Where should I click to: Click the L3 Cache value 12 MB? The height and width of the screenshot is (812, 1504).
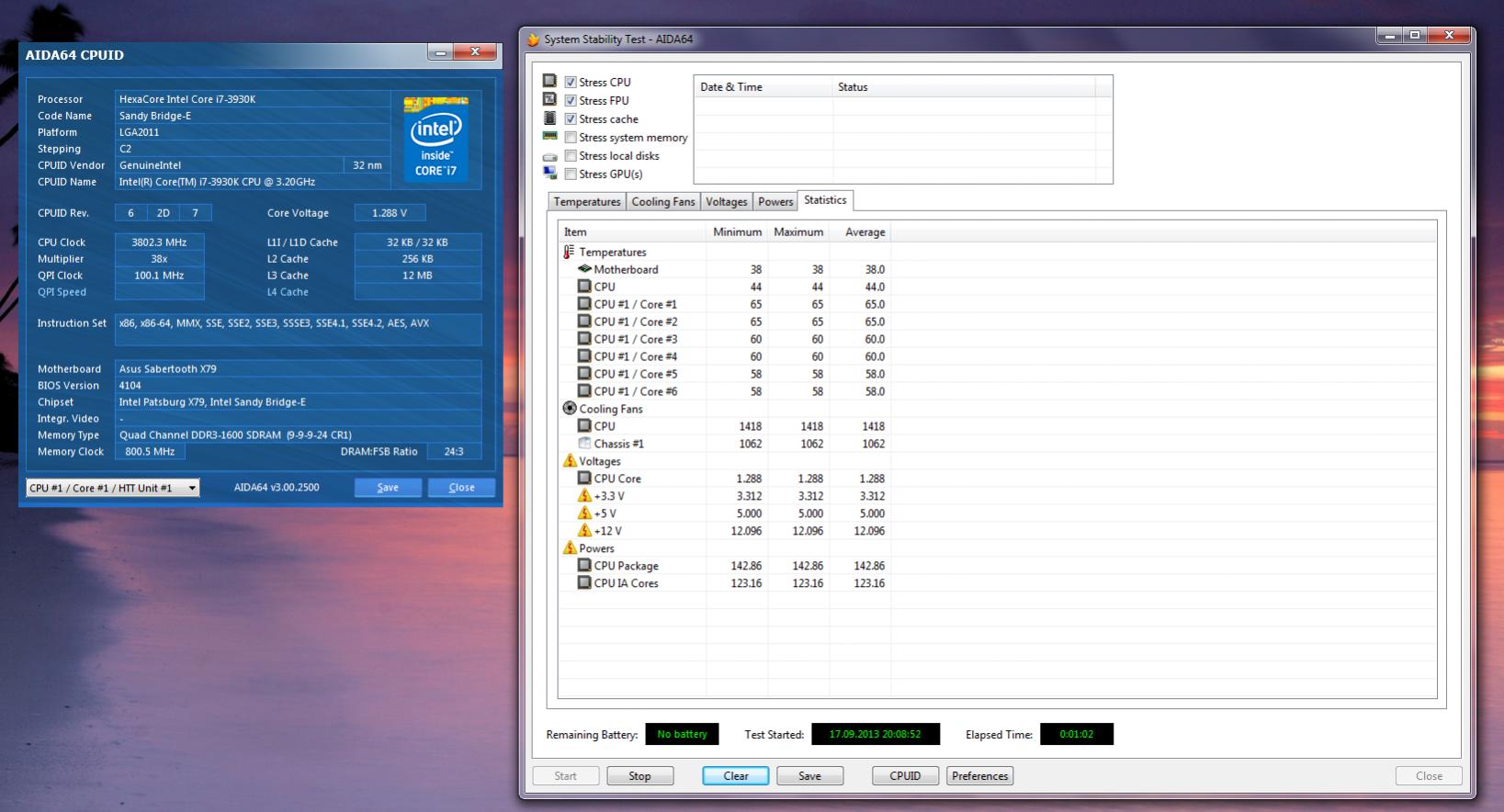(417, 276)
